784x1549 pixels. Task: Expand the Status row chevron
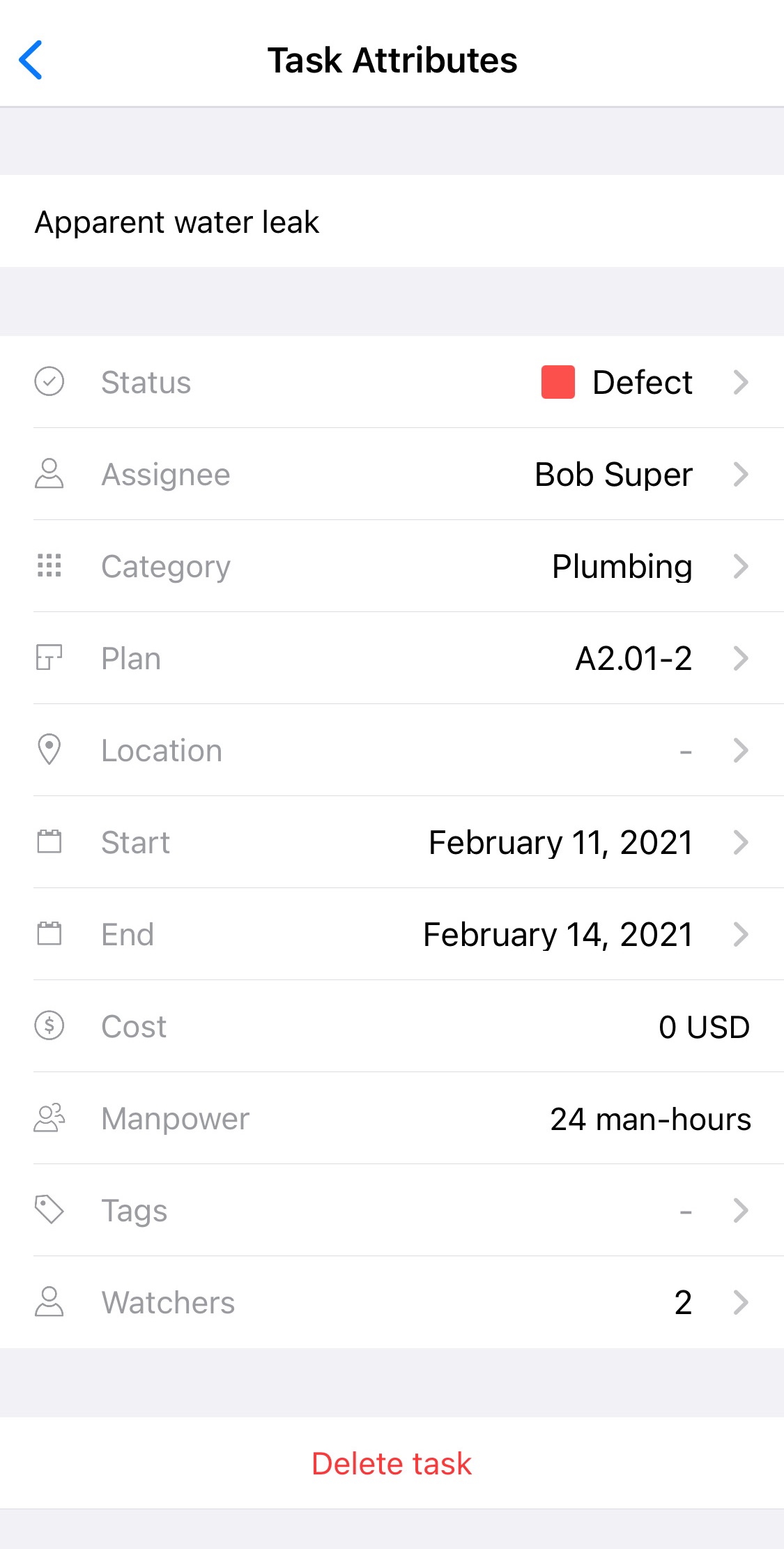tap(741, 382)
